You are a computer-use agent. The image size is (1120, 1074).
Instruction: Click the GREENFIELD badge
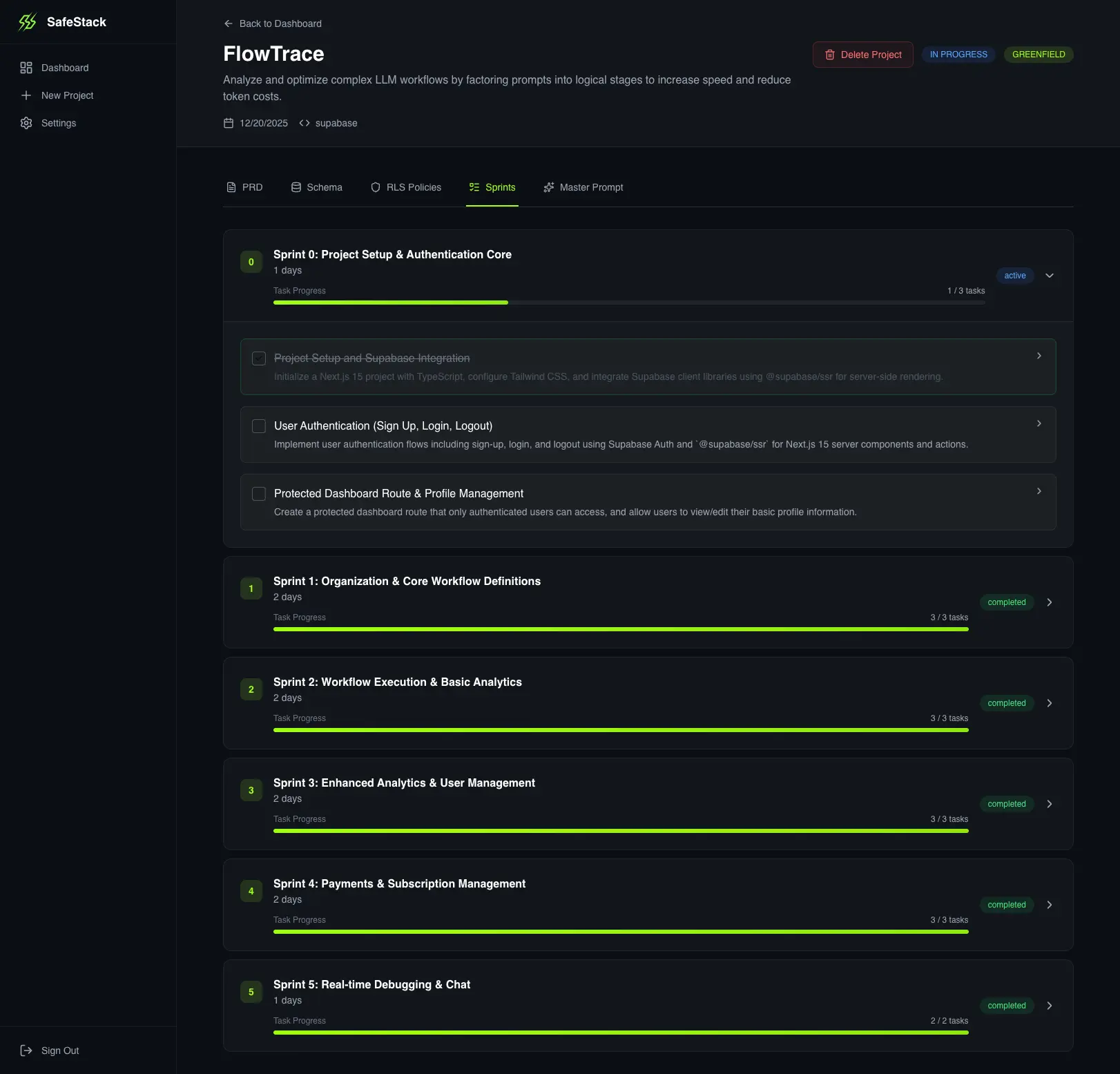(1039, 55)
